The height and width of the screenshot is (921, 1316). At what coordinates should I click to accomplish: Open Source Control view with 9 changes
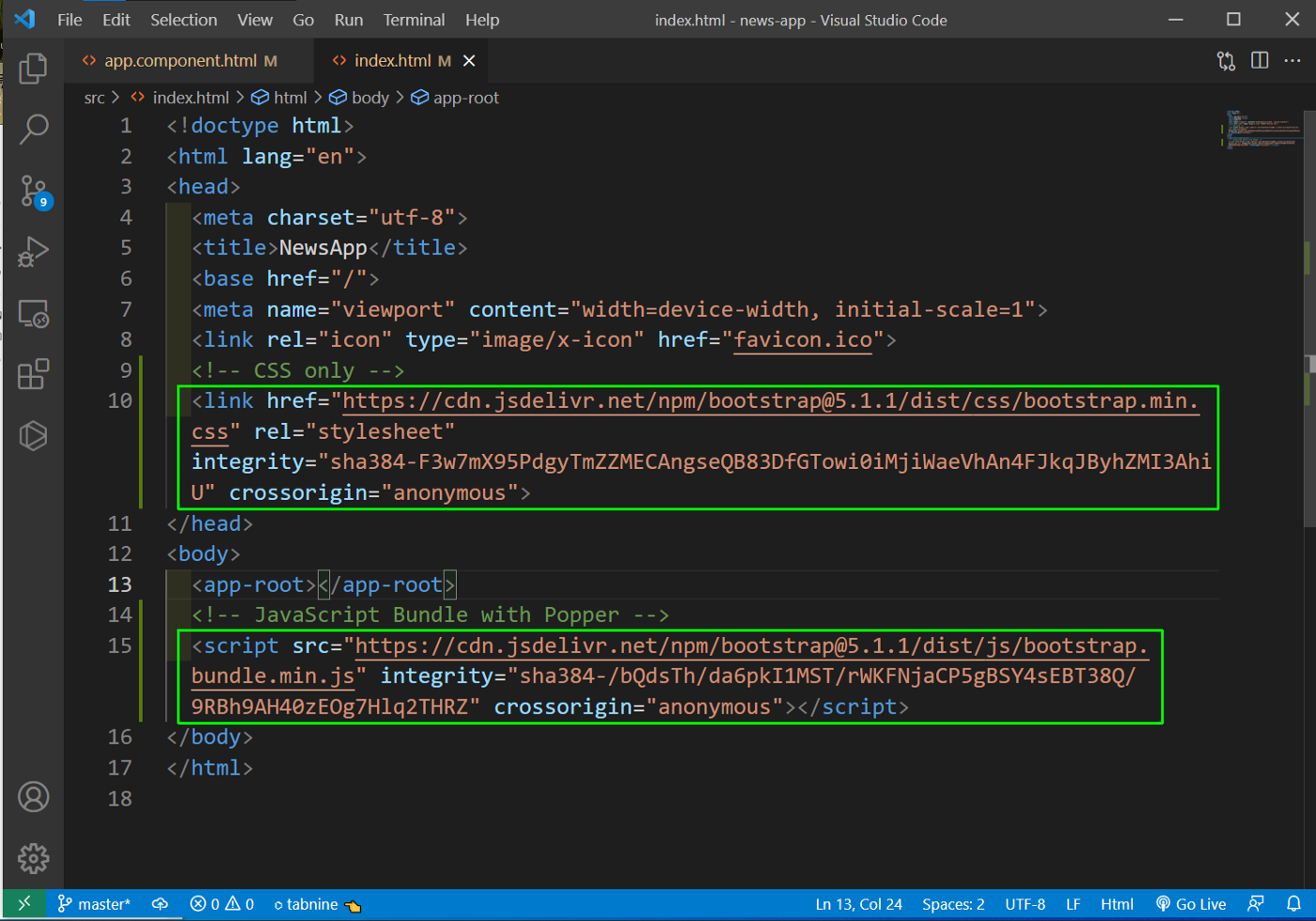click(x=34, y=191)
